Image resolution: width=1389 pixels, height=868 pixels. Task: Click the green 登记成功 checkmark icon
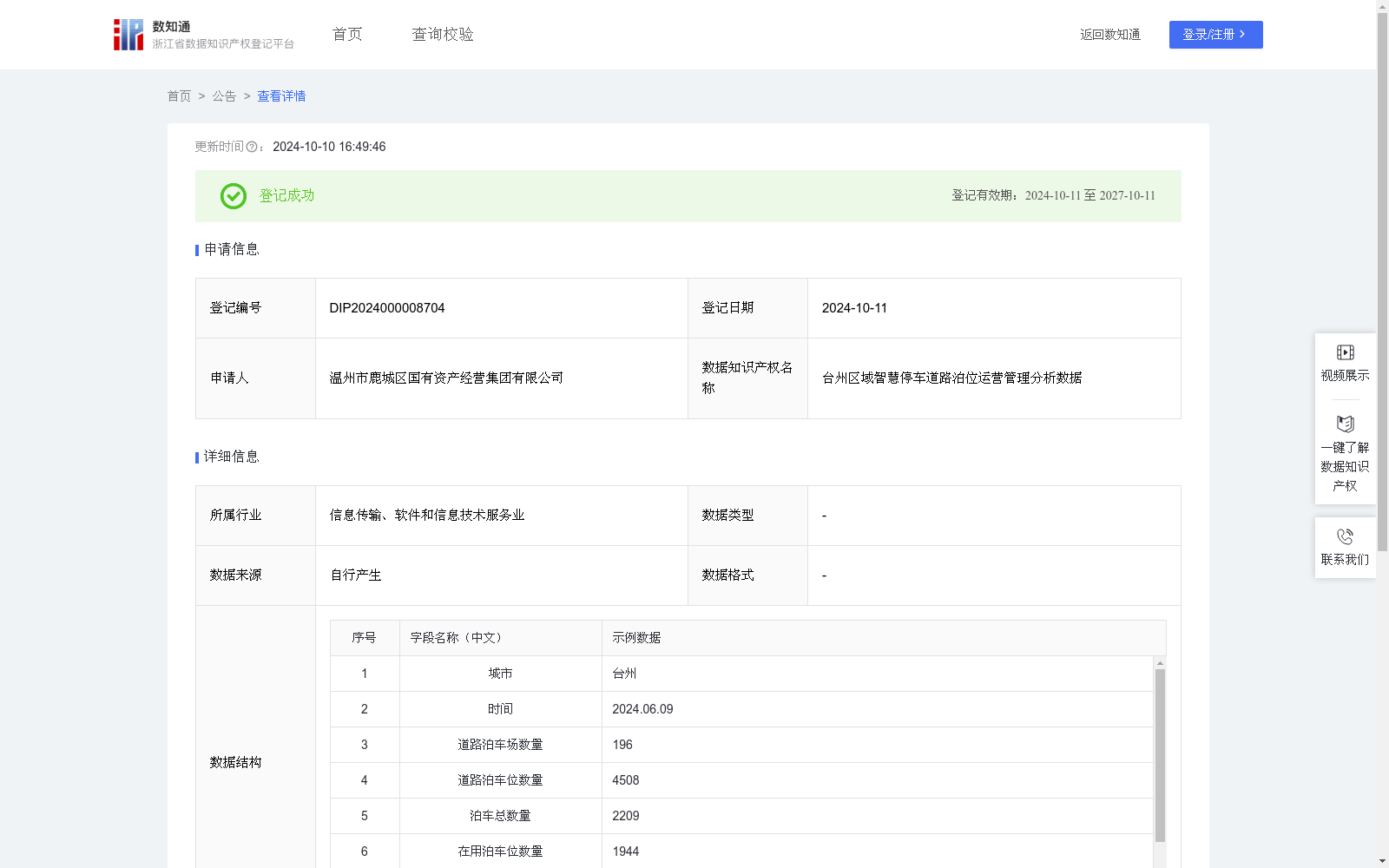[x=233, y=196]
